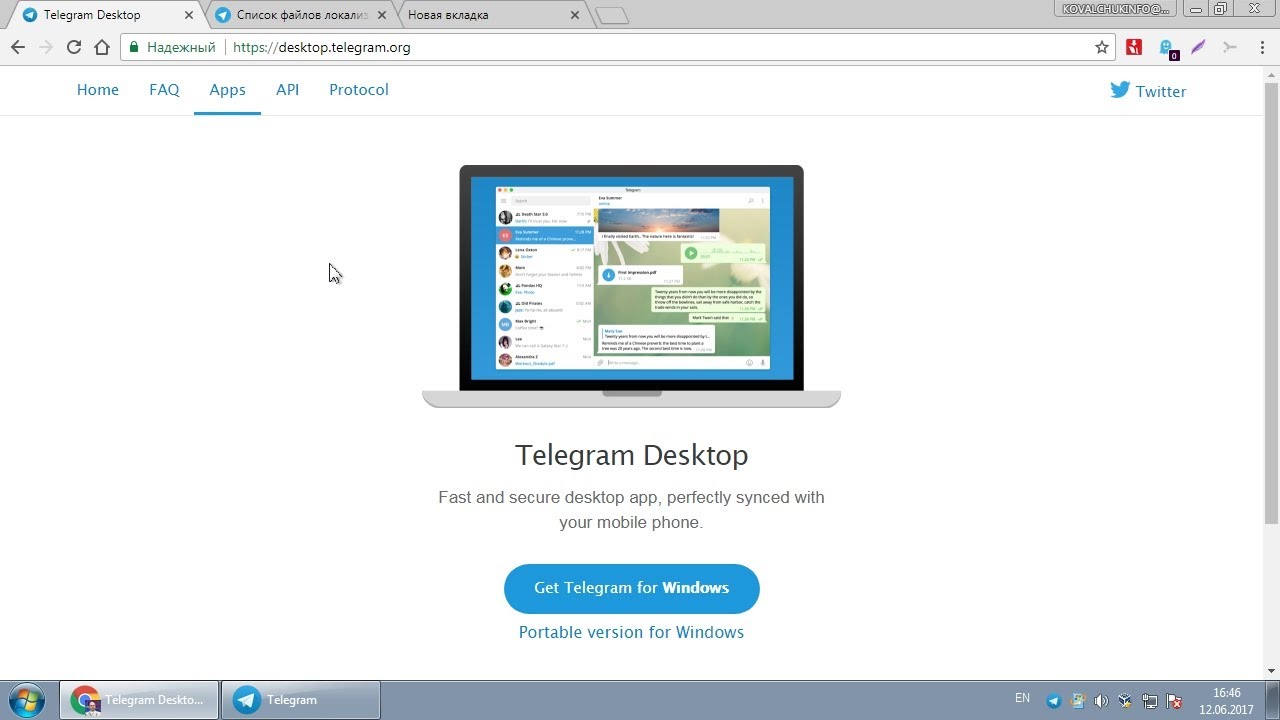This screenshot has width=1280, height=720.
Task: Open the volume speaker tray icon
Action: click(x=1101, y=701)
